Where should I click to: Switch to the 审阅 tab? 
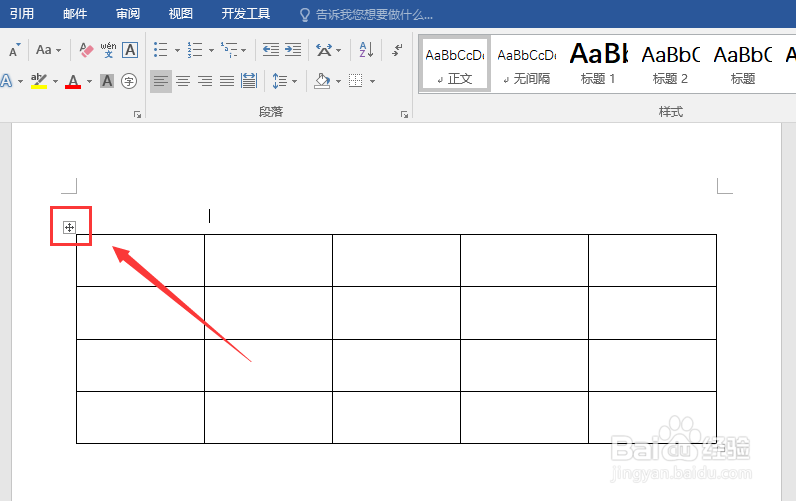pos(128,14)
